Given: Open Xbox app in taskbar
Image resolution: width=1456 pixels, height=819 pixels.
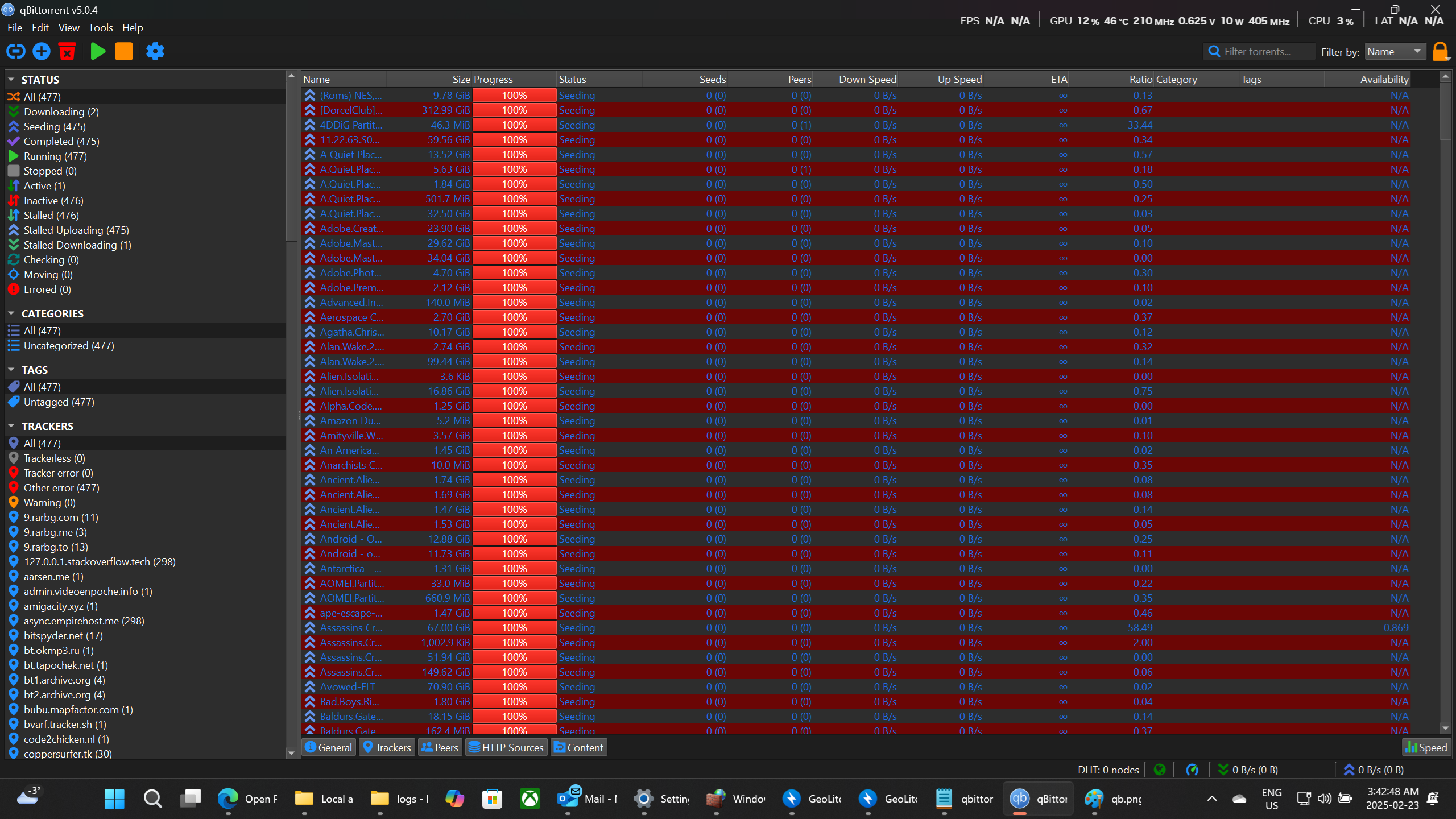Looking at the screenshot, I should pyautogui.click(x=530, y=799).
